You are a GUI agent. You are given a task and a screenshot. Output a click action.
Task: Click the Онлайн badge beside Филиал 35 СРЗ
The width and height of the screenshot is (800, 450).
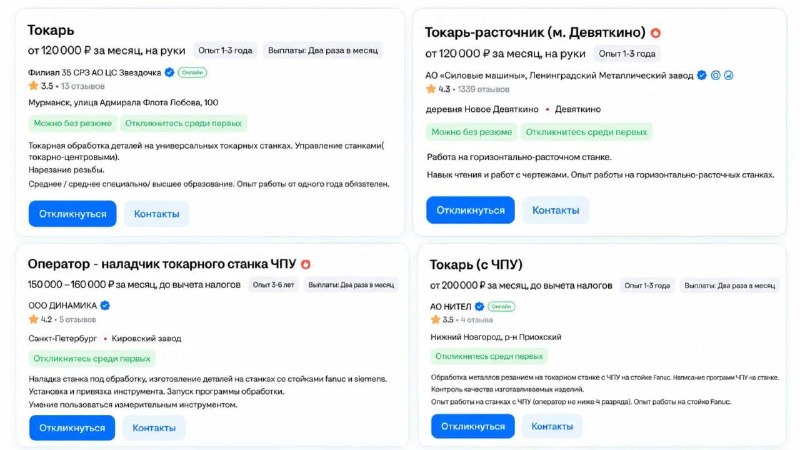click(x=192, y=72)
